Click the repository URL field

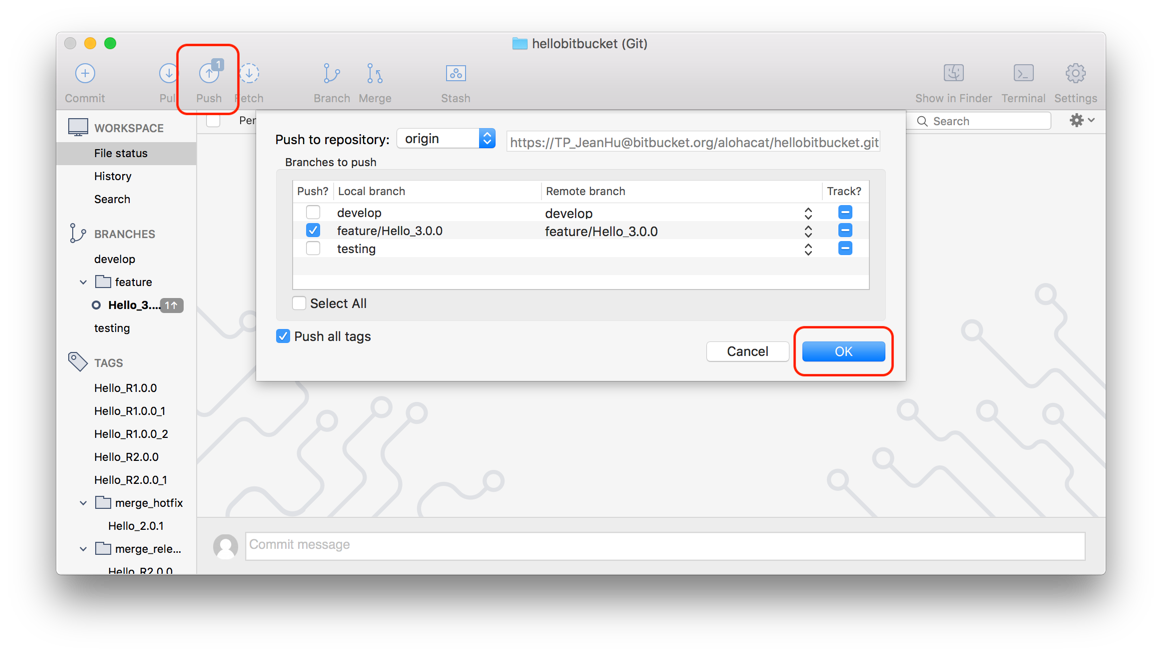[694, 142]
